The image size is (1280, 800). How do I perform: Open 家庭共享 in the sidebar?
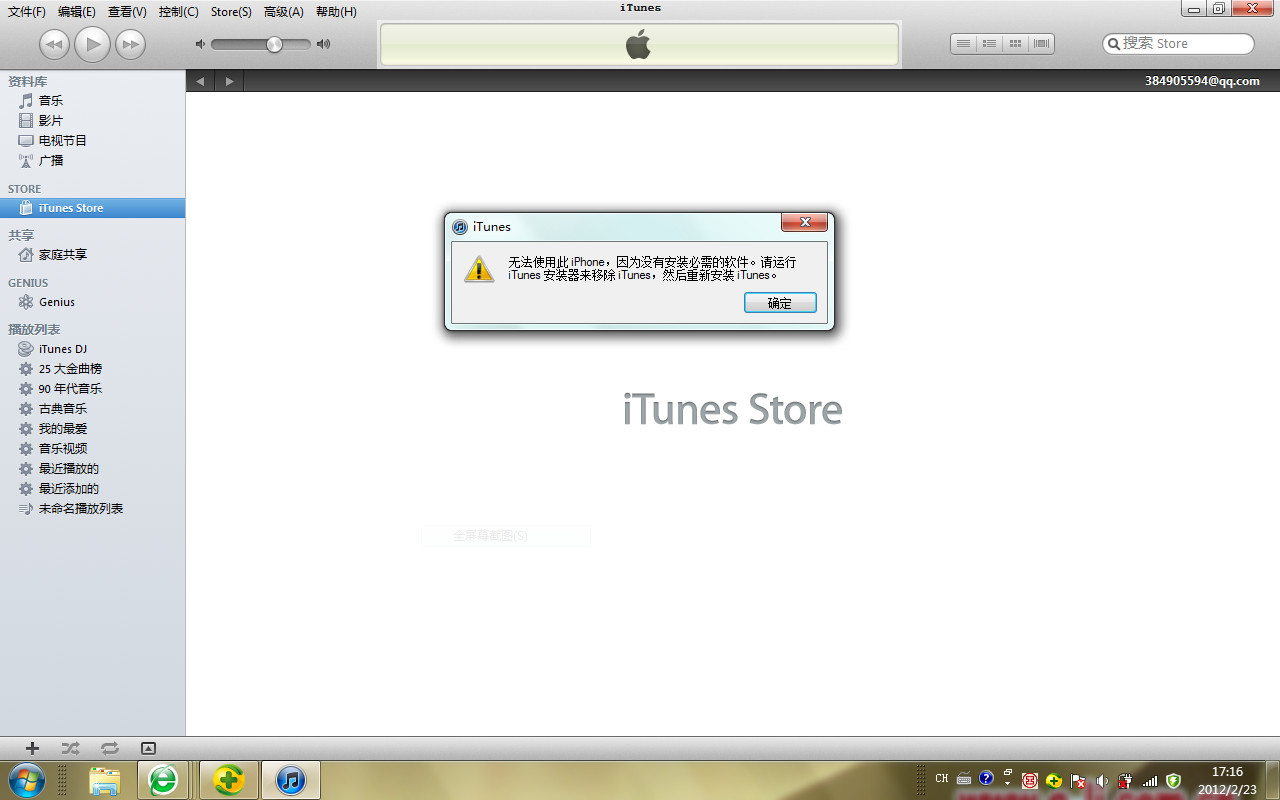(x=92, y=255)
